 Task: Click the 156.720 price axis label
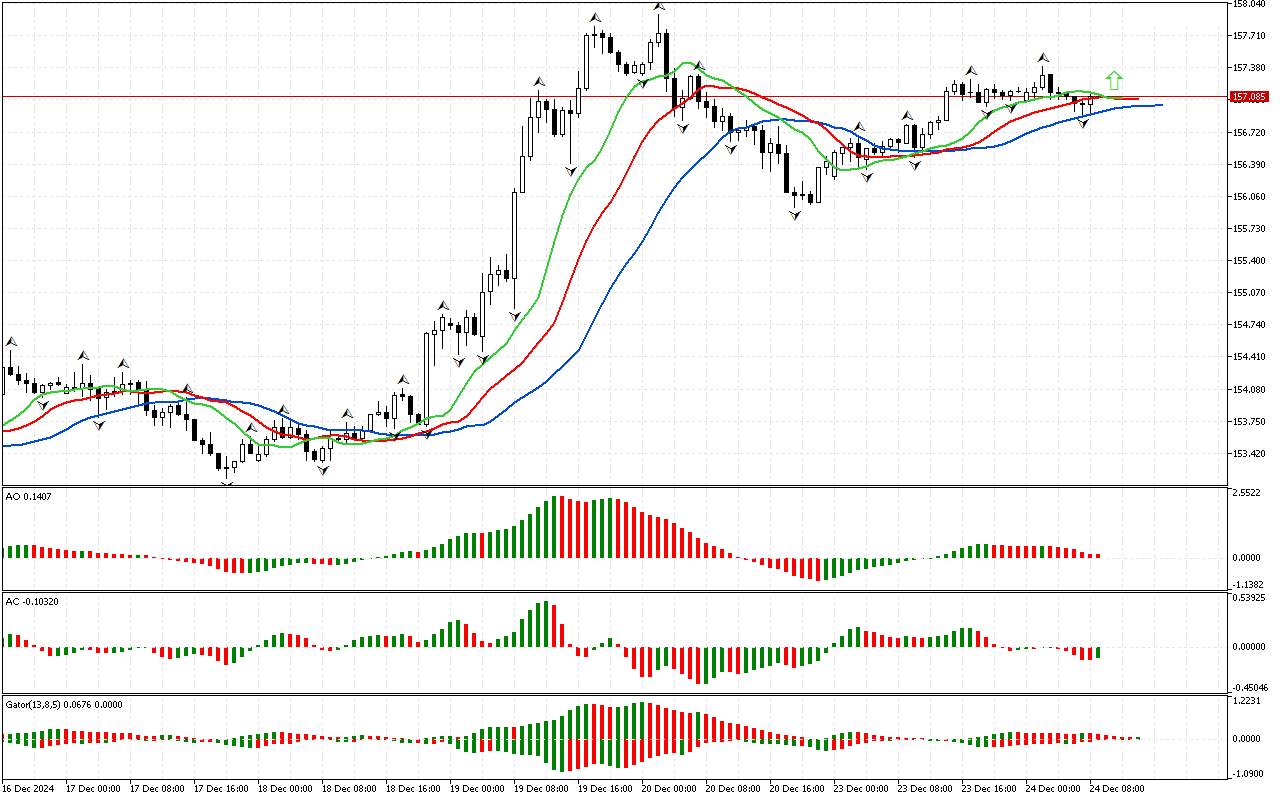click(x=1251, y=132)
